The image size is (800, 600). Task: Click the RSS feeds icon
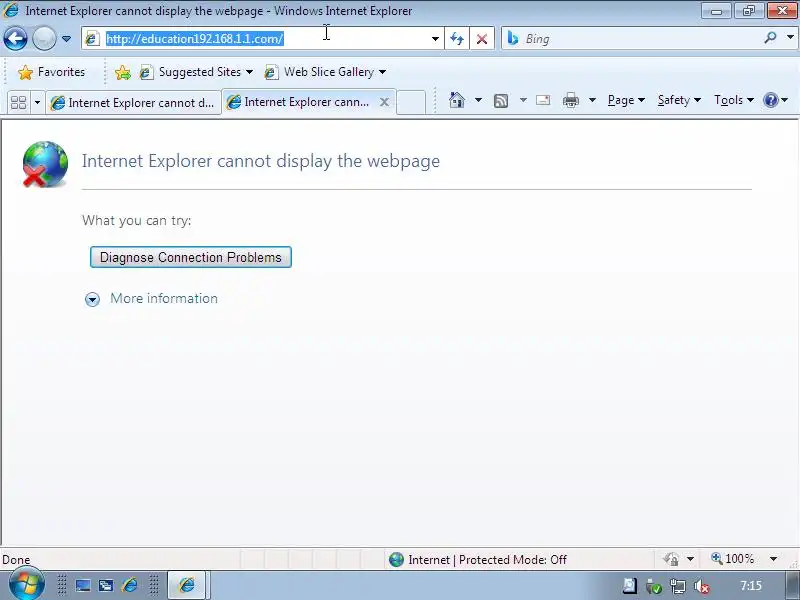(501, 101)
